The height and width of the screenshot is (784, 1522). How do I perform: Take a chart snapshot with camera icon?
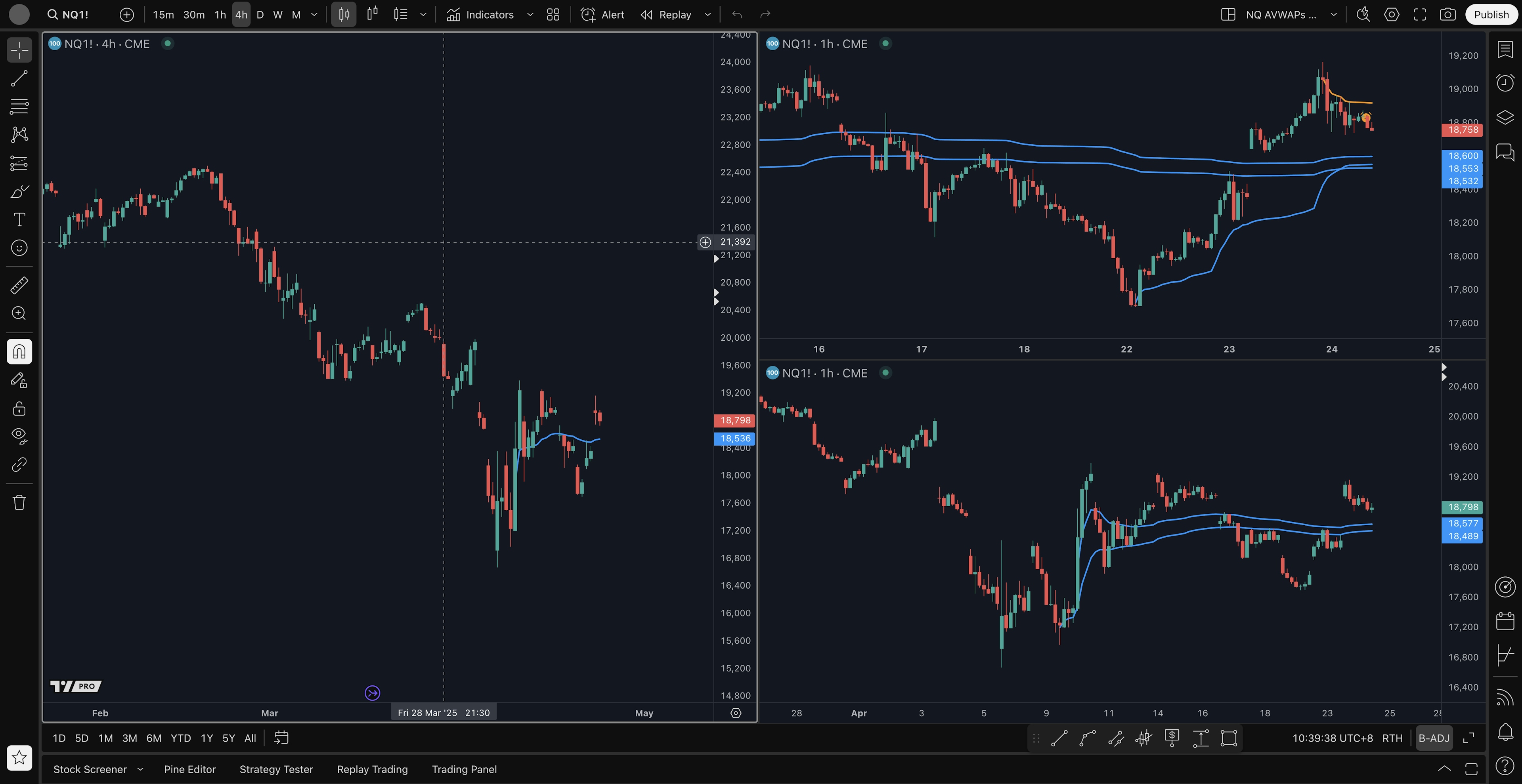1447,15
